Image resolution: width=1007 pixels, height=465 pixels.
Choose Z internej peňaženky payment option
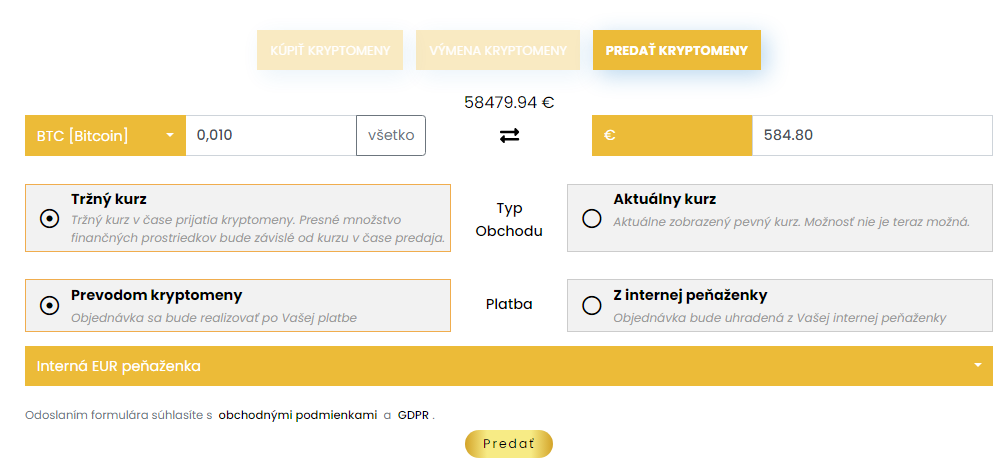pyautogui.click(x=592, y=305)
